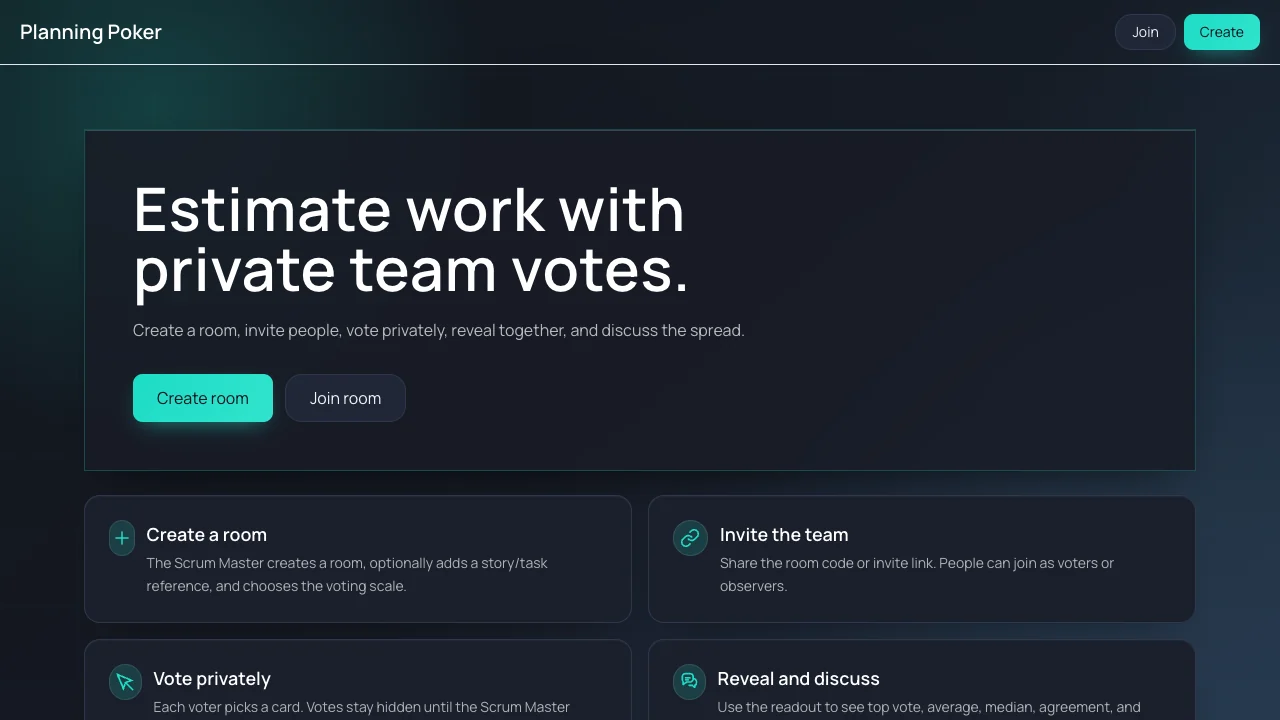Screen dimensions: 1280x720
Task: Click the chat bubbles icon for Reveal and discuss
Action: click(689, 682)
